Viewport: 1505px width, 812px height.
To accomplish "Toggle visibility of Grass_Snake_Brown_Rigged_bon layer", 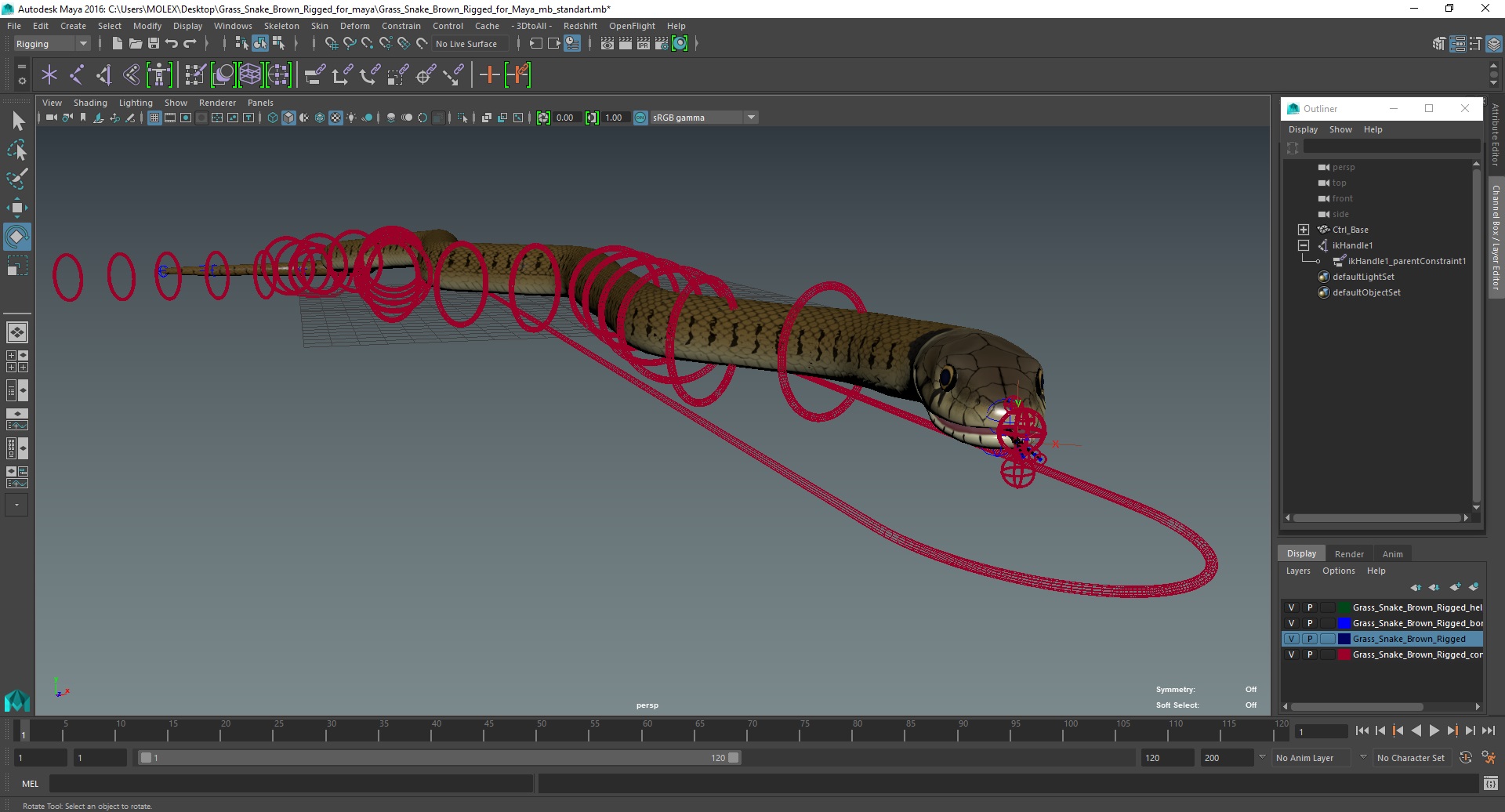I will point(1292,623).
